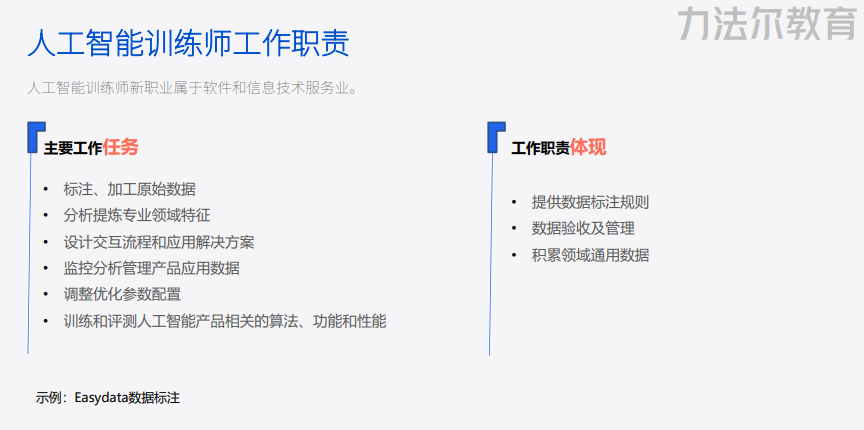The width and height of the screenshot is (864, 430).
Task: Select the bullet 调整优化参数配置
Action: pos(122,294)
